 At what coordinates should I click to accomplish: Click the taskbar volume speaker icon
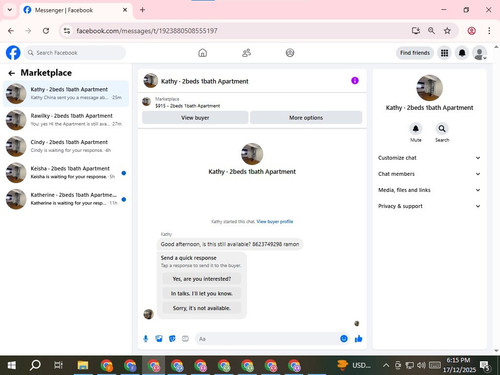pos(421,365)
